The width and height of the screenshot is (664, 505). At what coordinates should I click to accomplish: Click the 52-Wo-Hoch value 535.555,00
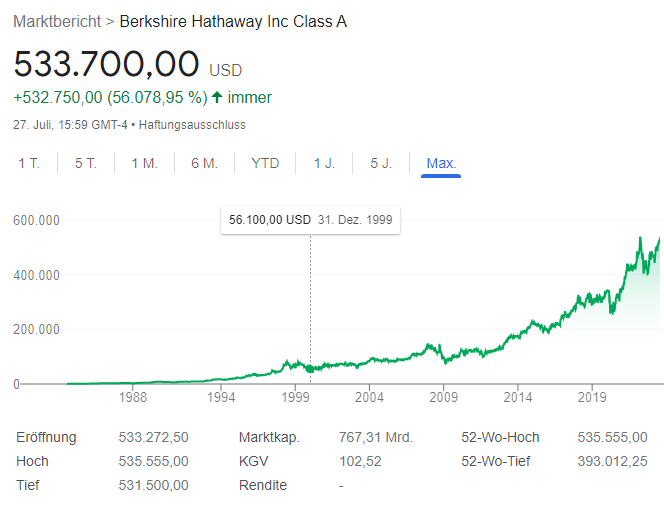[x=613, y=437]
